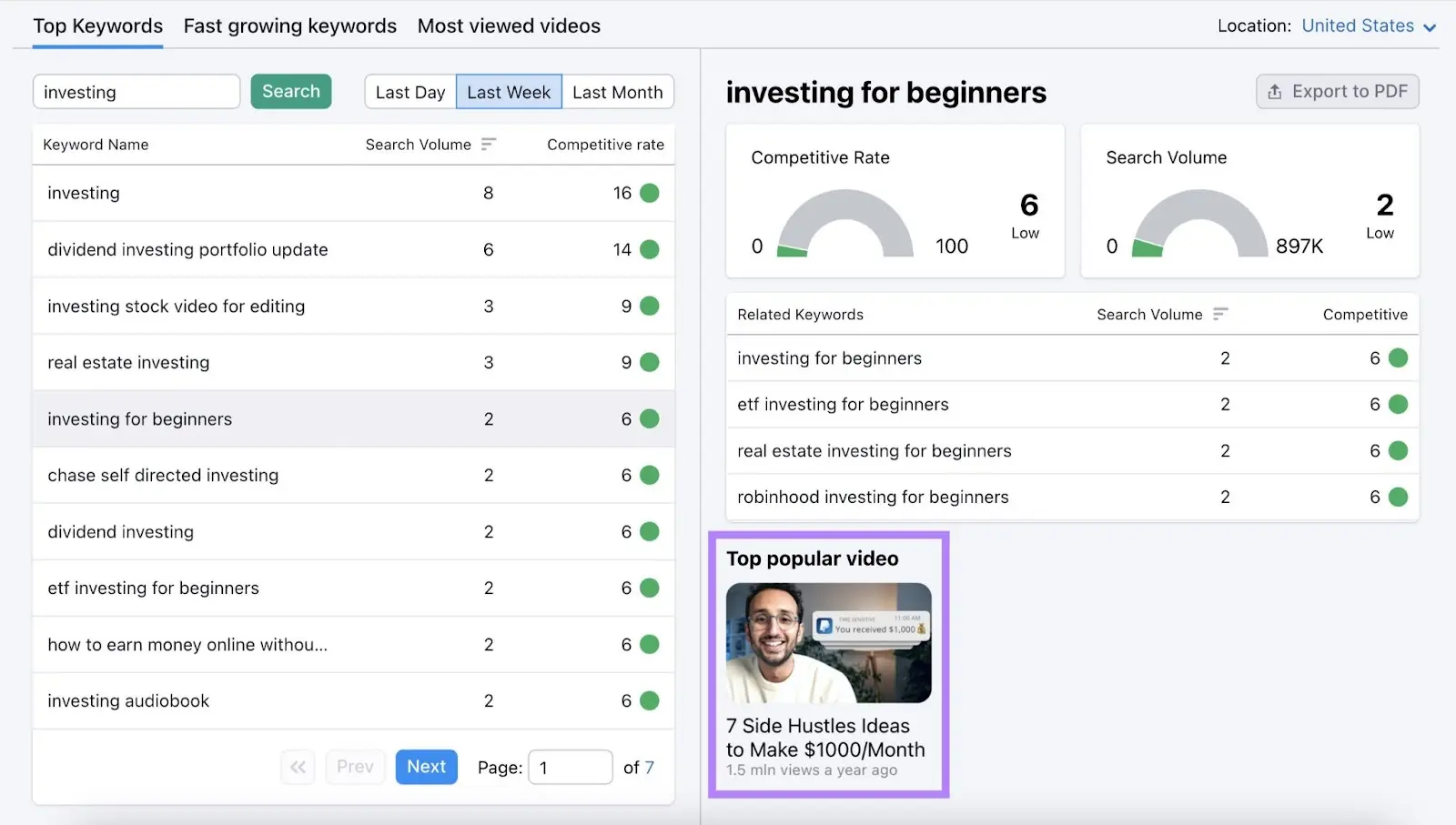
Task: Click green dot for real estate investing for beginners
Action: (x=1399, y=450)
